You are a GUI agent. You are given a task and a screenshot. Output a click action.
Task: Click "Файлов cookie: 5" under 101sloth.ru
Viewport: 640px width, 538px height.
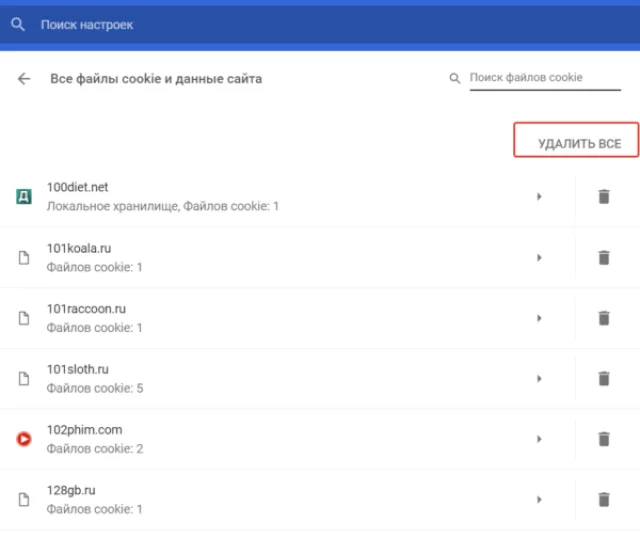(95, 388)
